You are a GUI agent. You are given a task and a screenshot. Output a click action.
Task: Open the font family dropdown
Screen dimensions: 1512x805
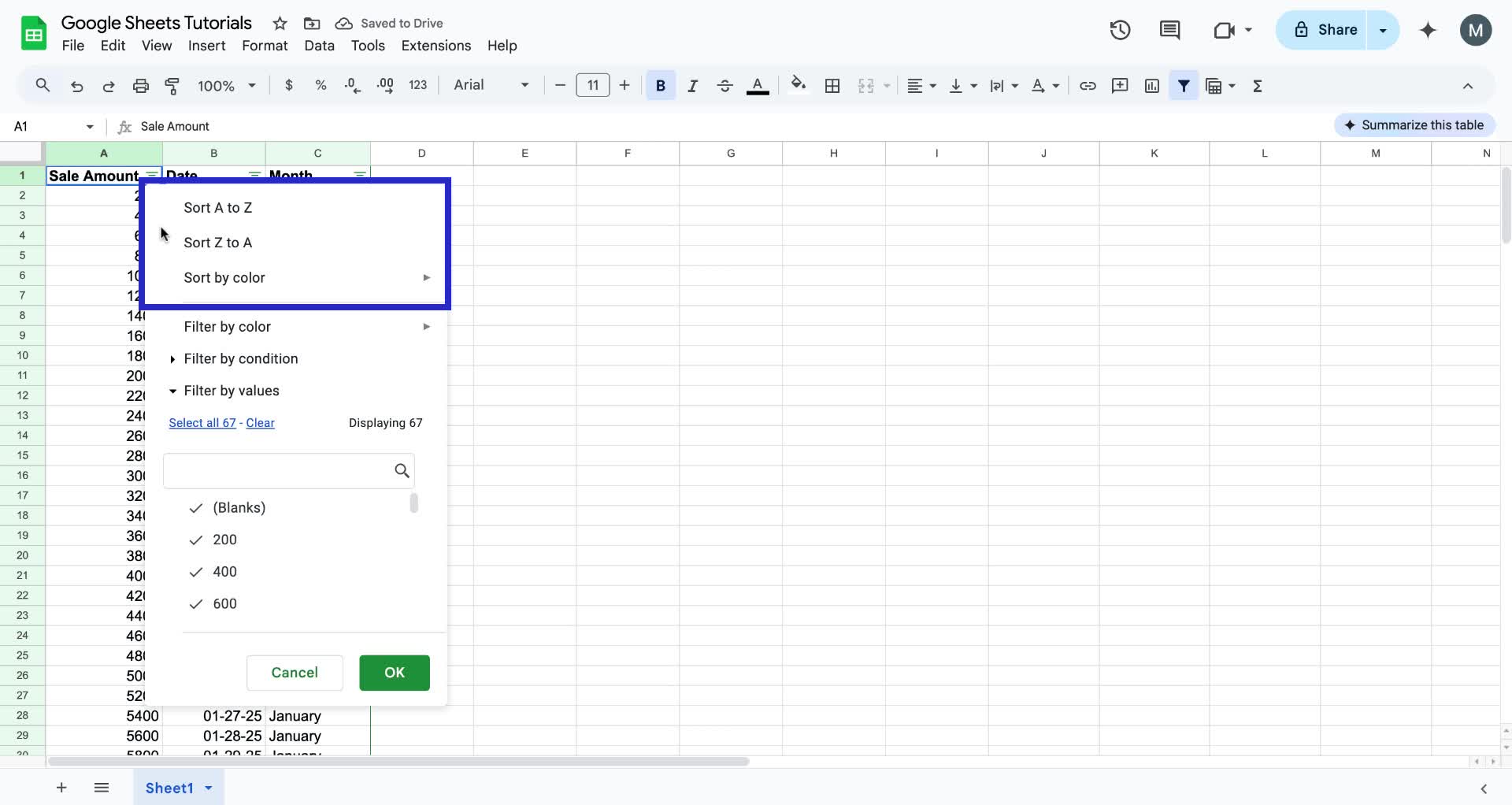pos(488,85)
